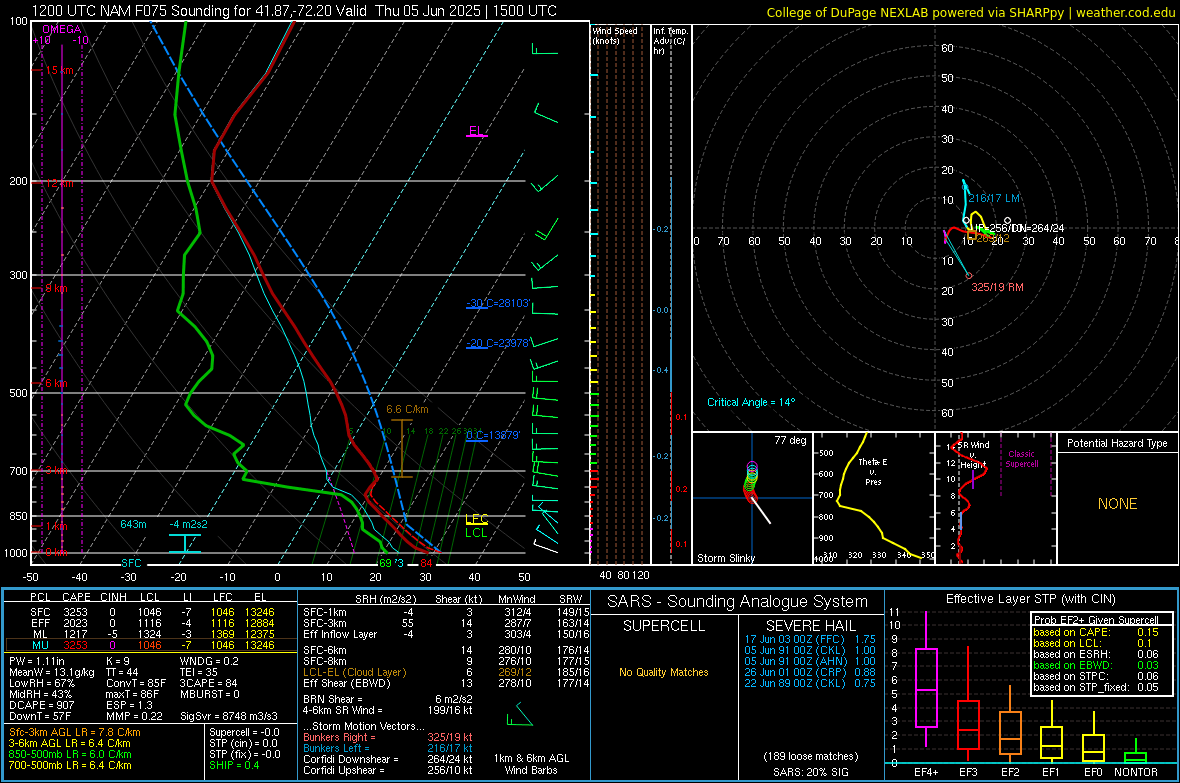This screenshot has height=783, width=1180.
Task: Click the Theta-E v. Pres plot label
Action: pyautogui.click(x=873, y=471)
